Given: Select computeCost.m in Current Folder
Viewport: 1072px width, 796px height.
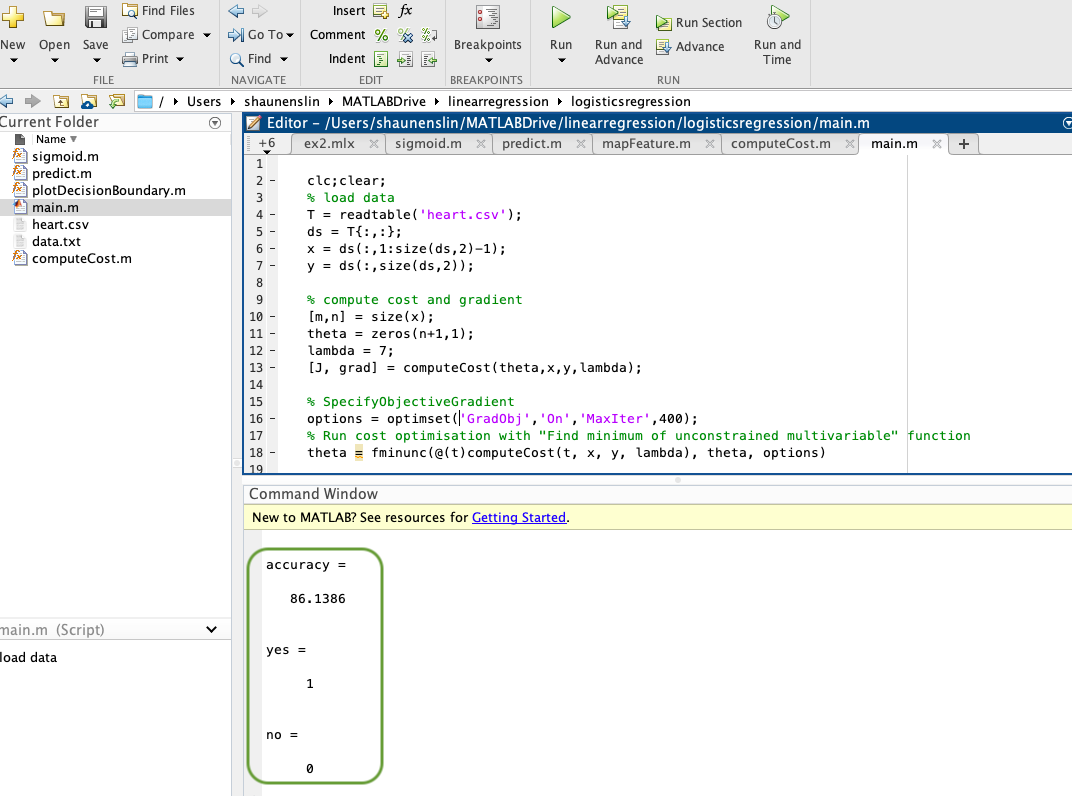Looking at the screenshot, I should click(x=82, y=258).
